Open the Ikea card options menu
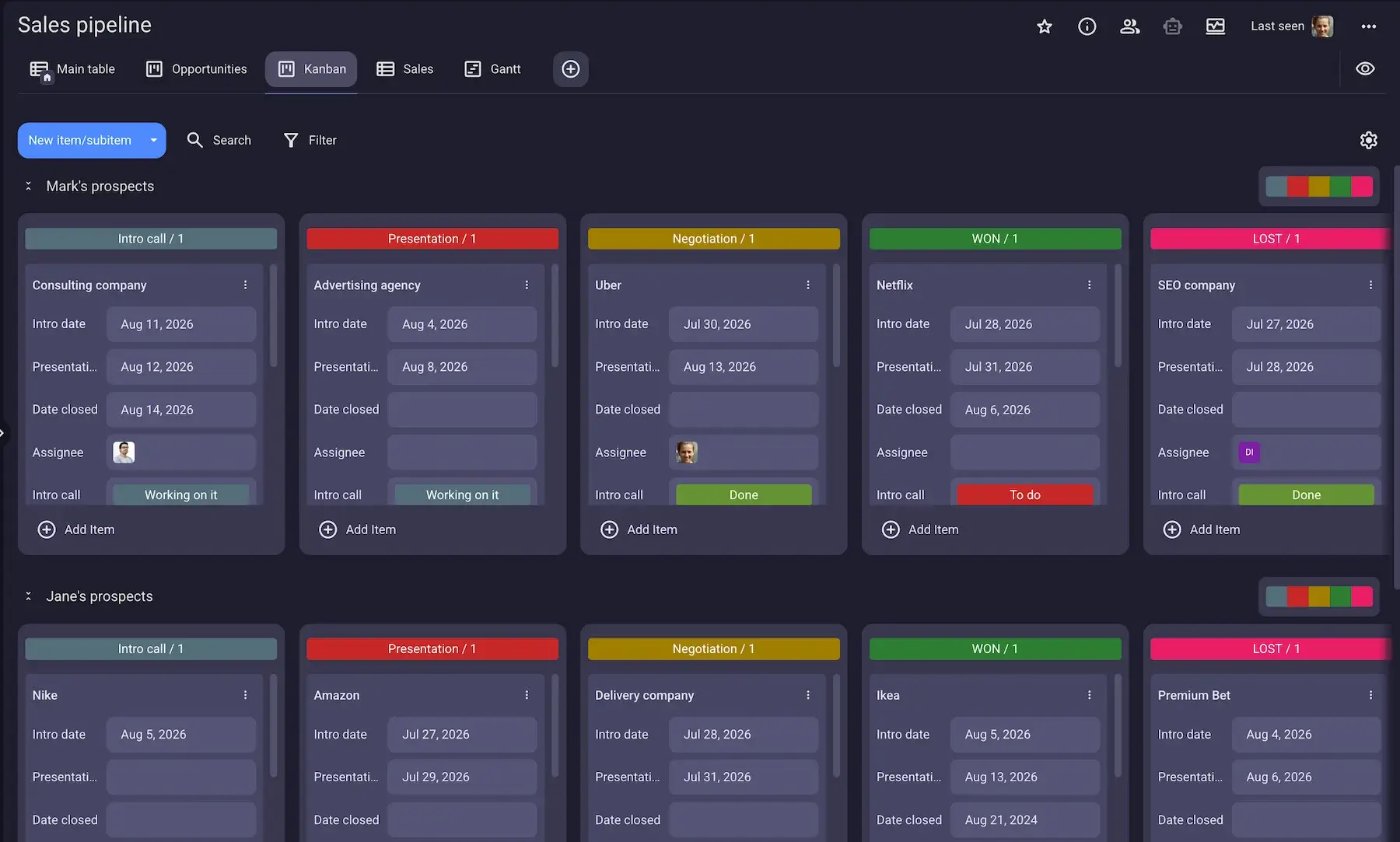Screen dimensions: 1400x842 (x=1090, y=695)
